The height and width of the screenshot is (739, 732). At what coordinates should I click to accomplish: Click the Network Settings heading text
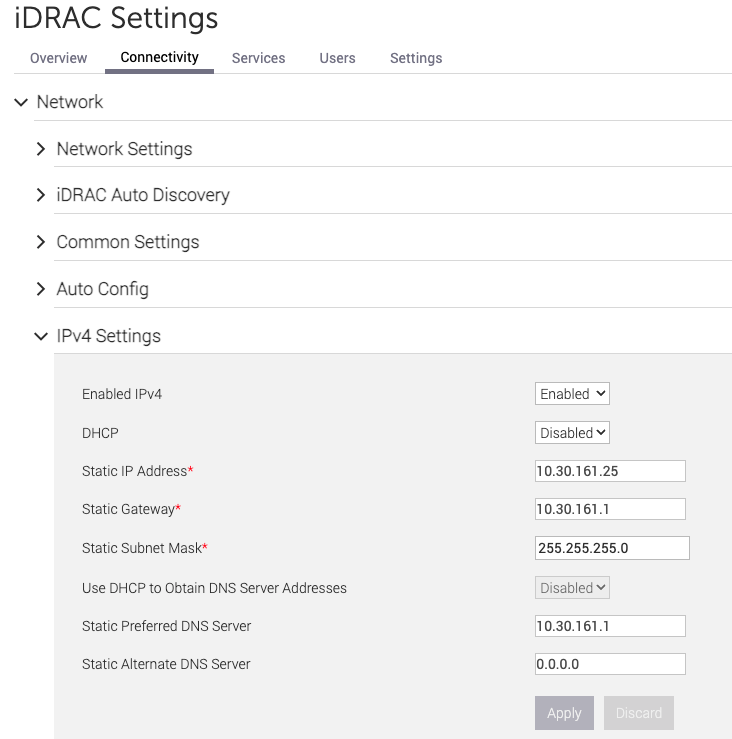click(124, 149)
